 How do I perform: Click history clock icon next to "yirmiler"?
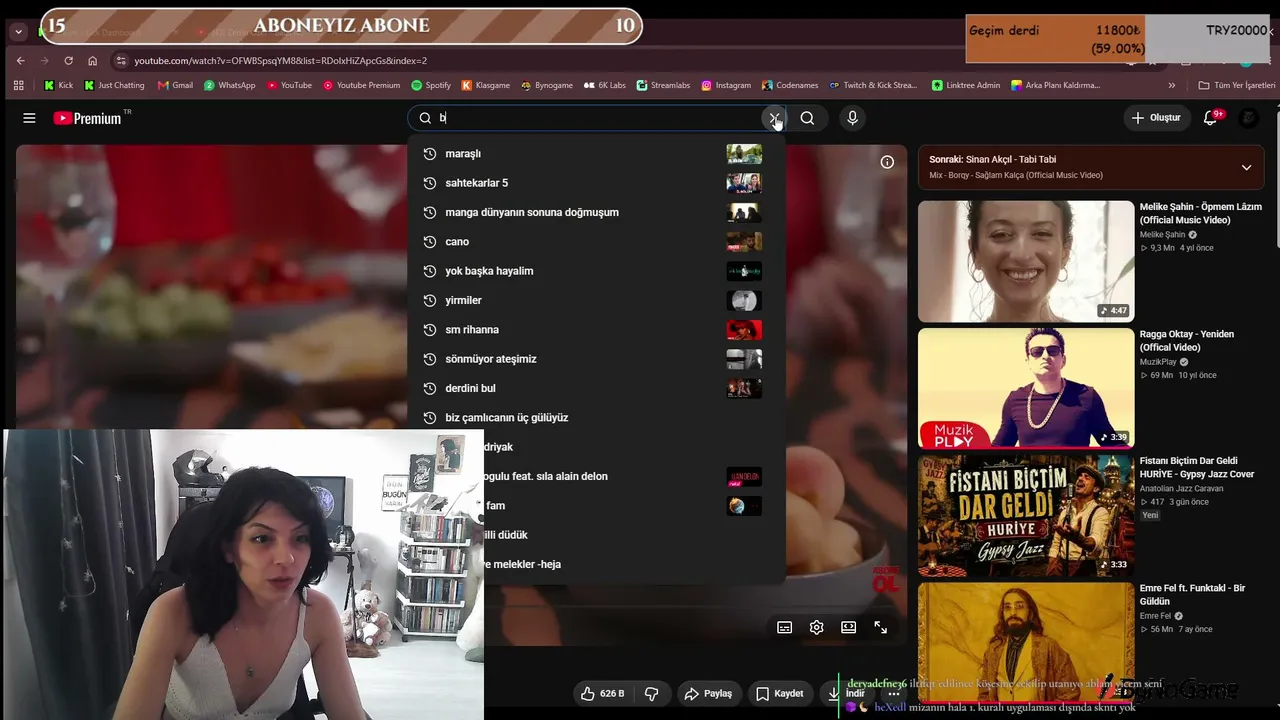(x=430, y=300)
